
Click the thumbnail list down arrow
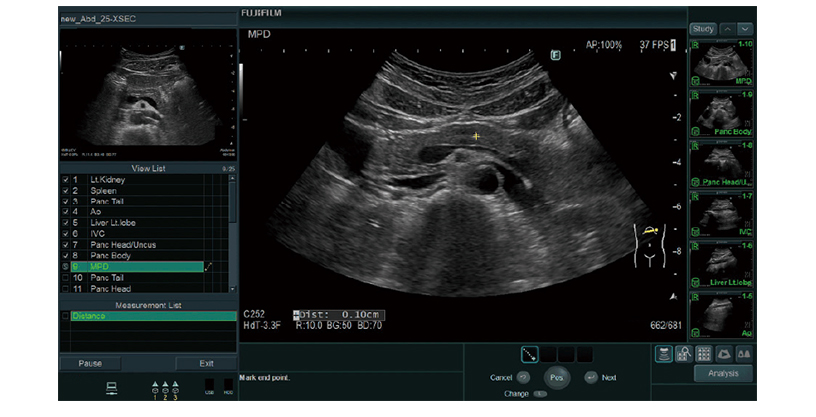(745, 28)
